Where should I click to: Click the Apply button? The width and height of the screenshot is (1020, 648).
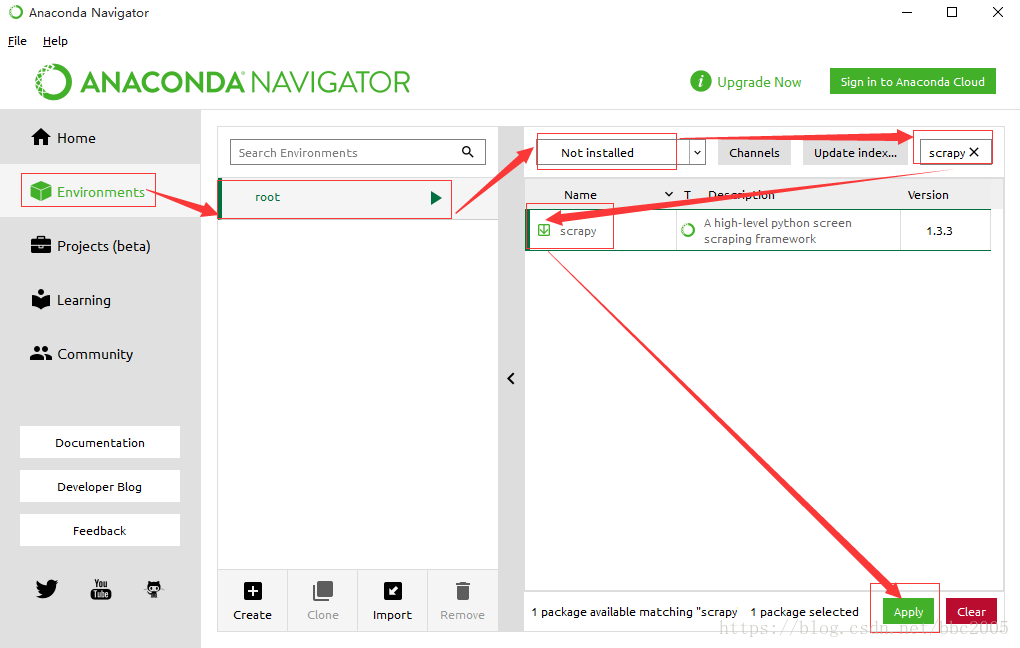click(908, 612)
